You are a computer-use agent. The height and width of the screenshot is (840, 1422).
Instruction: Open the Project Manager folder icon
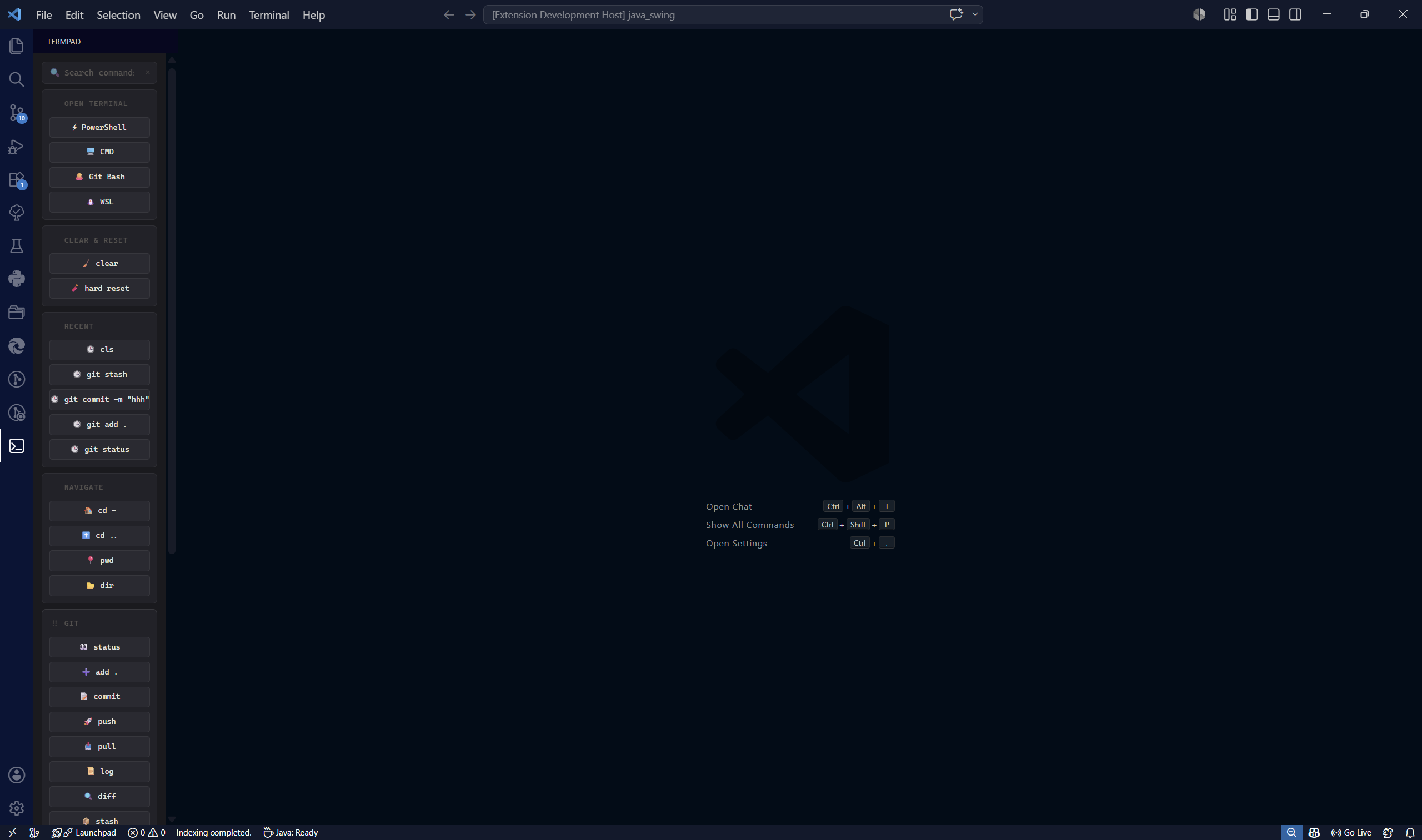(17, 312)
